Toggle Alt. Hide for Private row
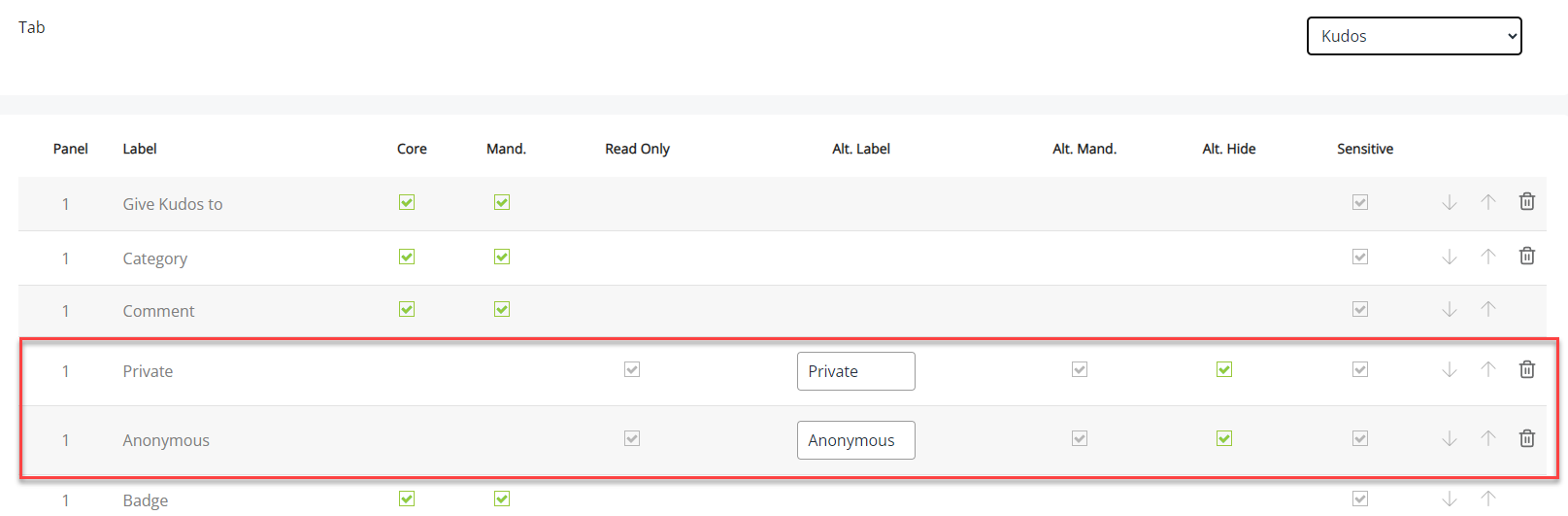 1224,369
